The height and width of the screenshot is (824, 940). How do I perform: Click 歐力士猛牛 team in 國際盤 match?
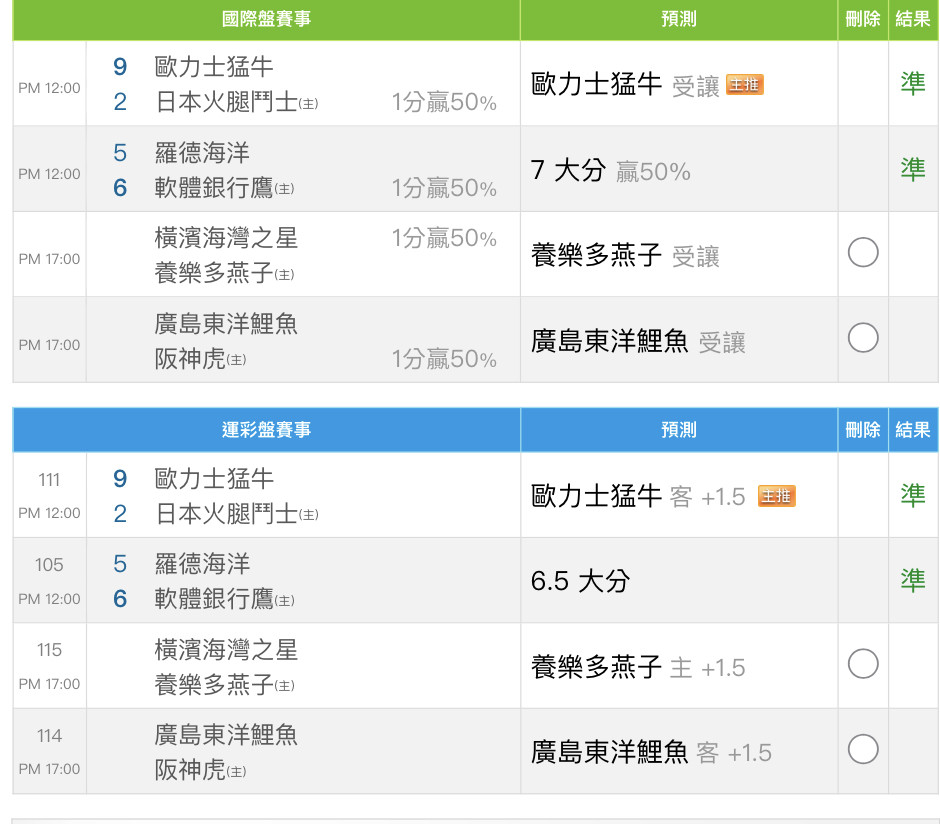pyautogui.click(x=214, y=67)
